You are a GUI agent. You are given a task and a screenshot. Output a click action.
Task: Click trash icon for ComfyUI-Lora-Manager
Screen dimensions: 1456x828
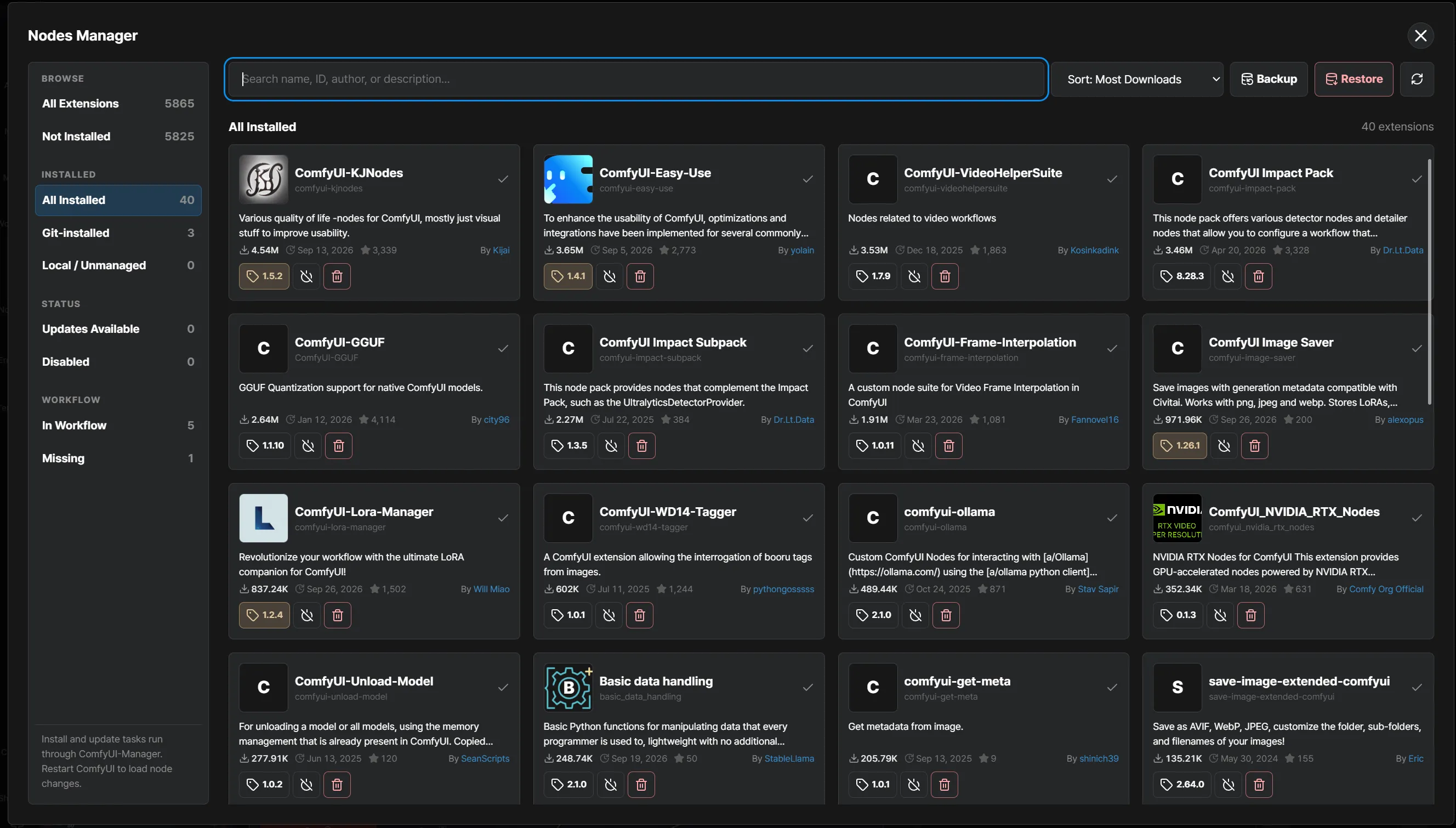337,615
